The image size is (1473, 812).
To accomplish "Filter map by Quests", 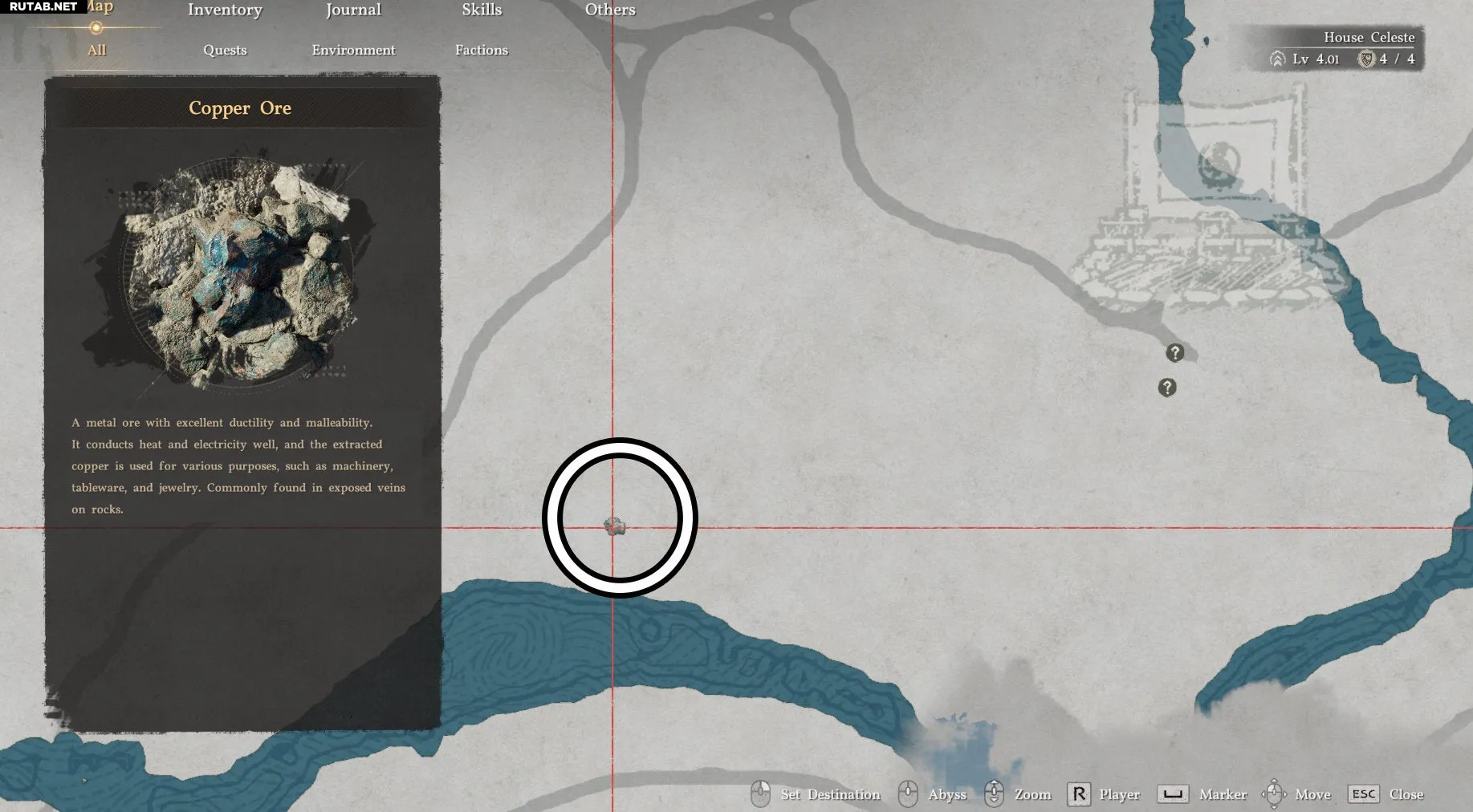I will click(225, 50).
